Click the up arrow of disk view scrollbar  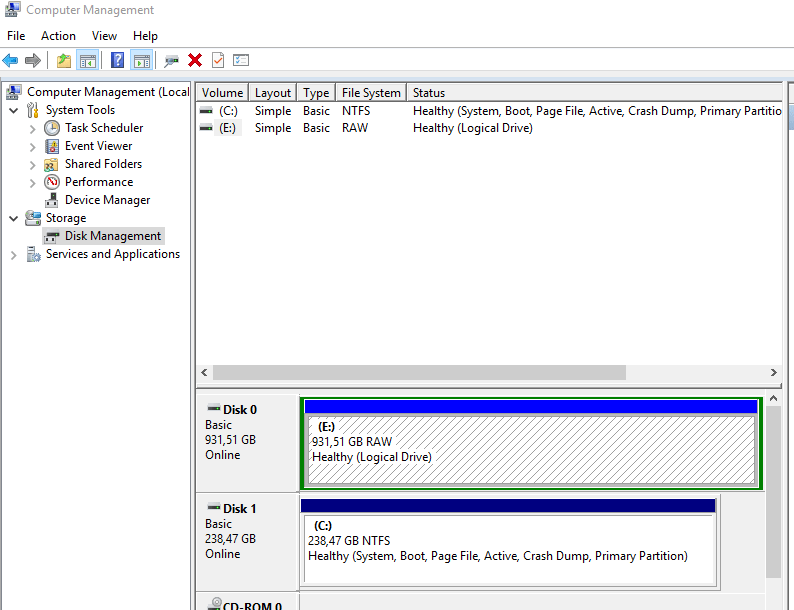(773, 399)
